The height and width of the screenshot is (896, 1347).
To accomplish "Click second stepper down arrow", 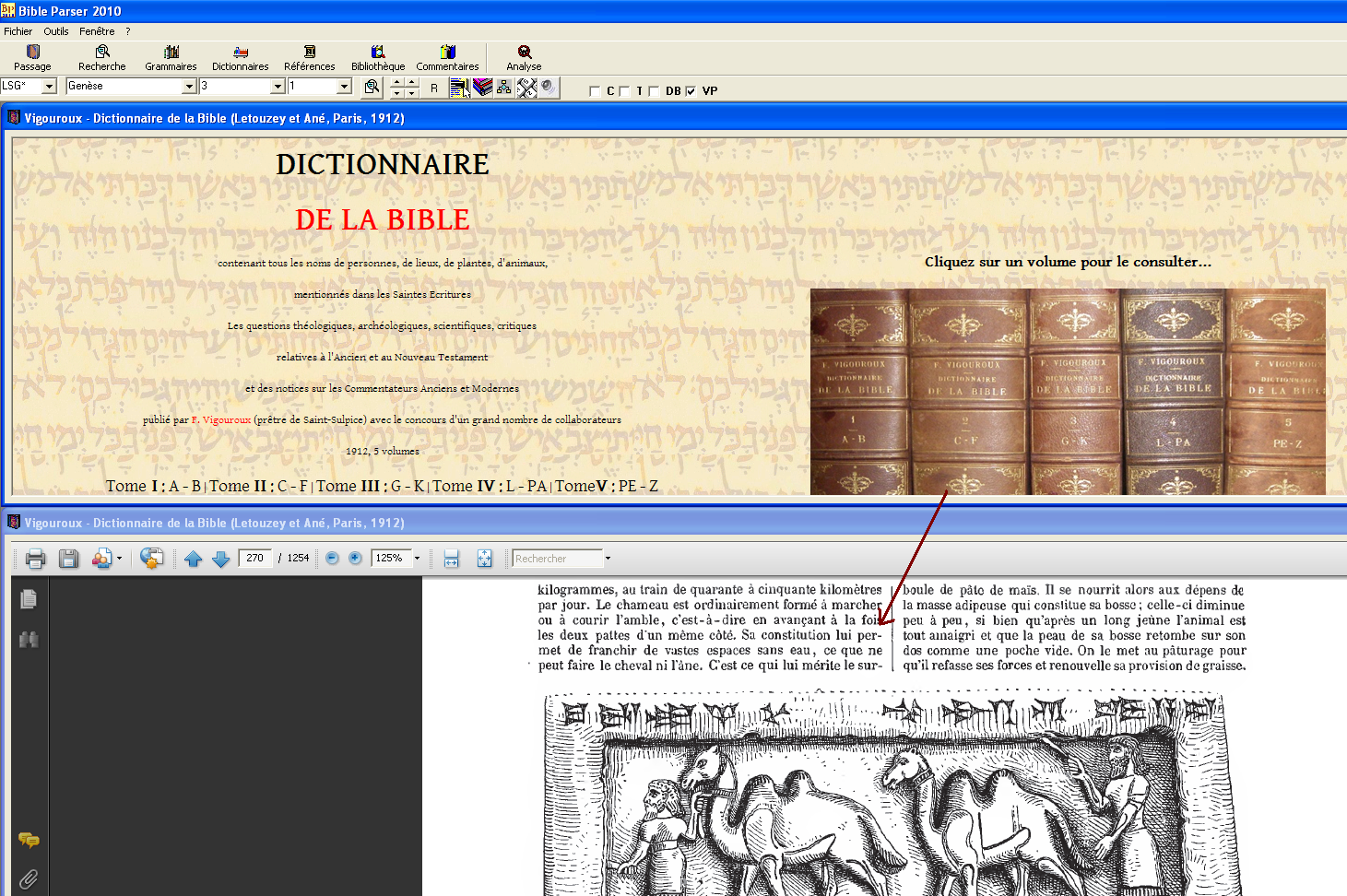I will pyautogui.click(x=412, y=93).
